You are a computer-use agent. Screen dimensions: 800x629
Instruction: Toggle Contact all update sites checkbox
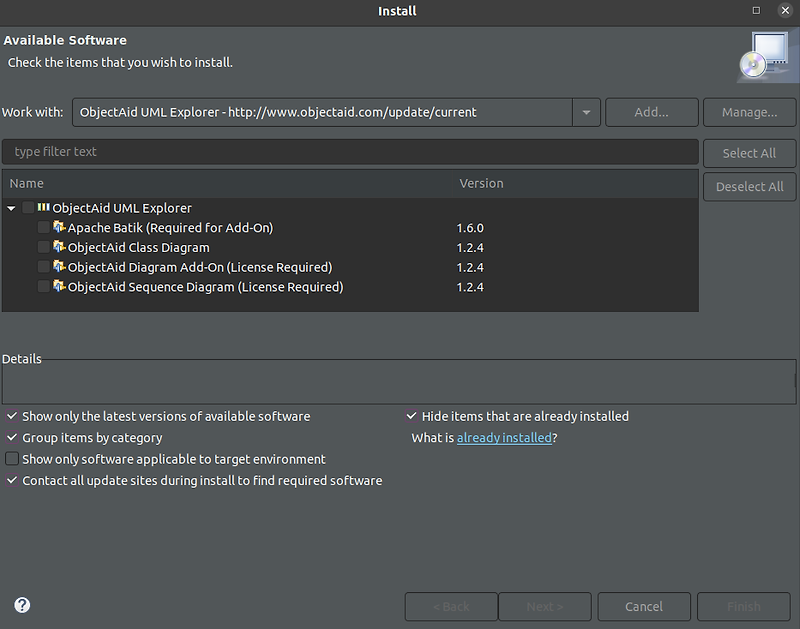pyautogui.click(x=12, y=481)
